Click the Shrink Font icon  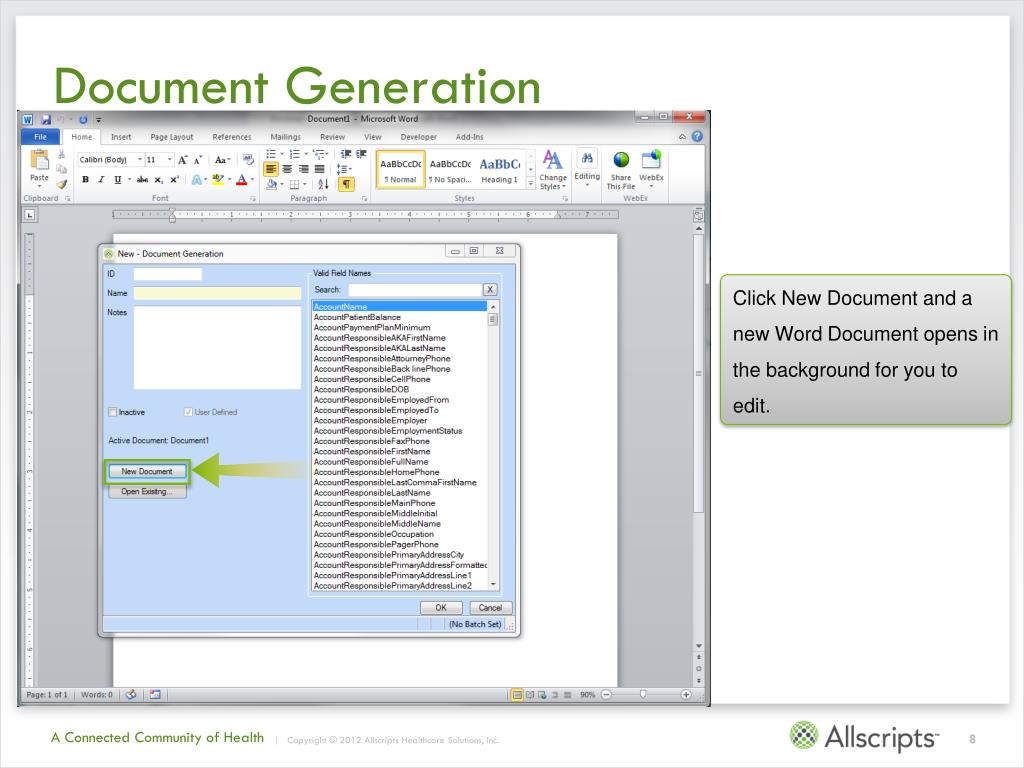(x=198, y=160)
